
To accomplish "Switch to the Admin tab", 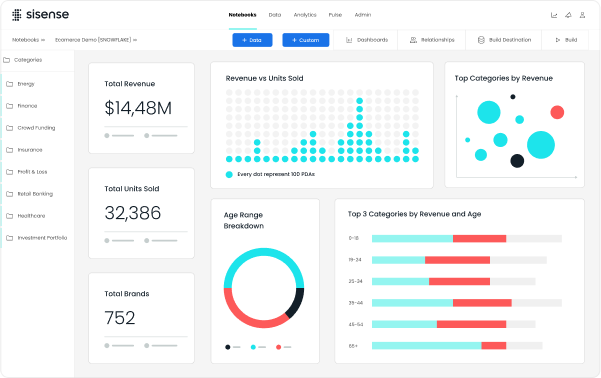I will 363,15.
